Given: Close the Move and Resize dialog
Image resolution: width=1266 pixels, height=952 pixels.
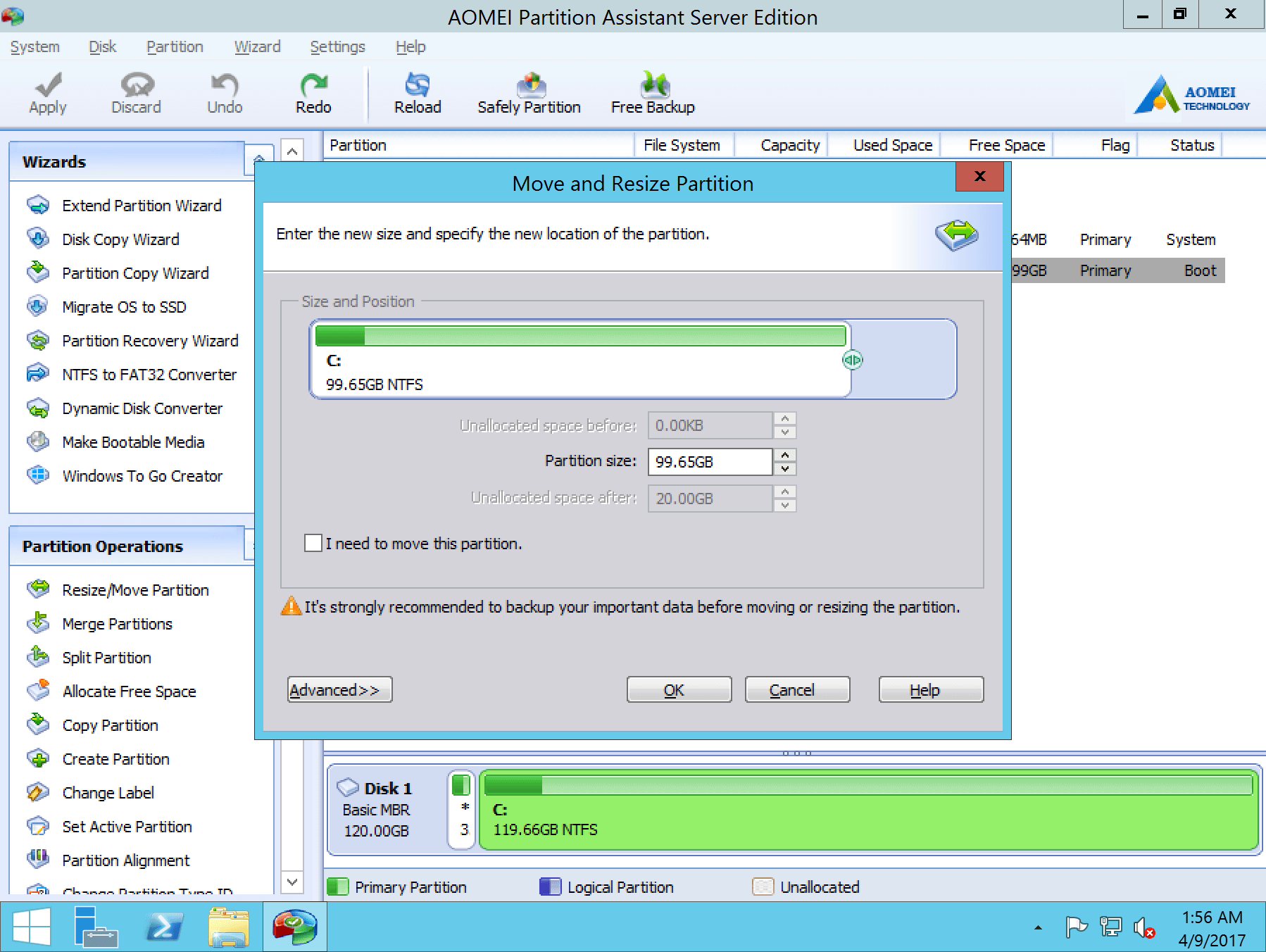Looking at the screenshot, I should point(979,176).
